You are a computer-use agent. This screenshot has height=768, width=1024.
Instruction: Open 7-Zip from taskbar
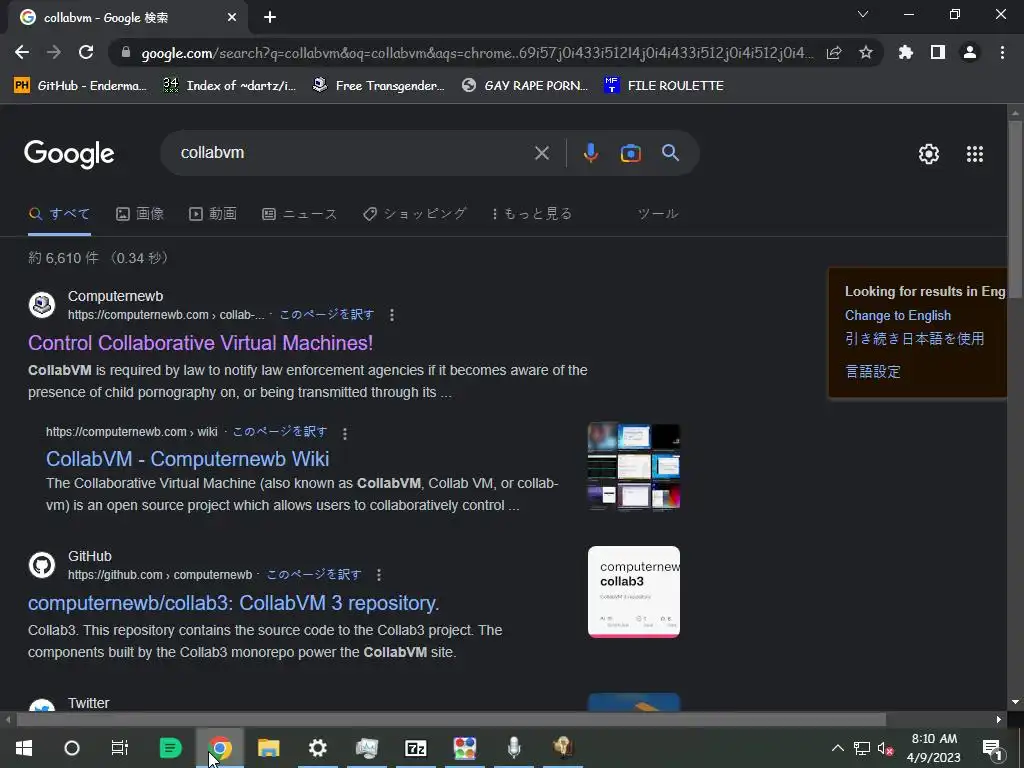coord(416,748)
